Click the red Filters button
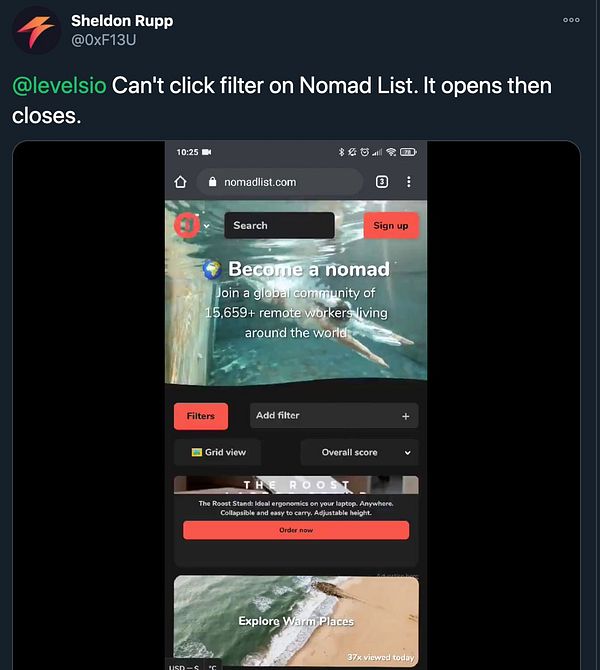Screen dimensions: 600x670 click(201, 416)
